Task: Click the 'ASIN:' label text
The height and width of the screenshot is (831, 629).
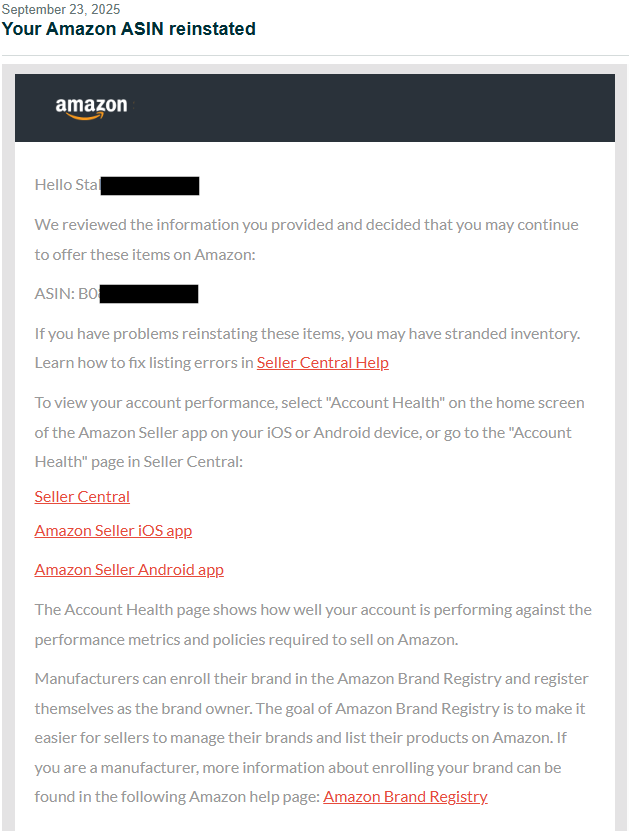Action: (x=55, y=294)
